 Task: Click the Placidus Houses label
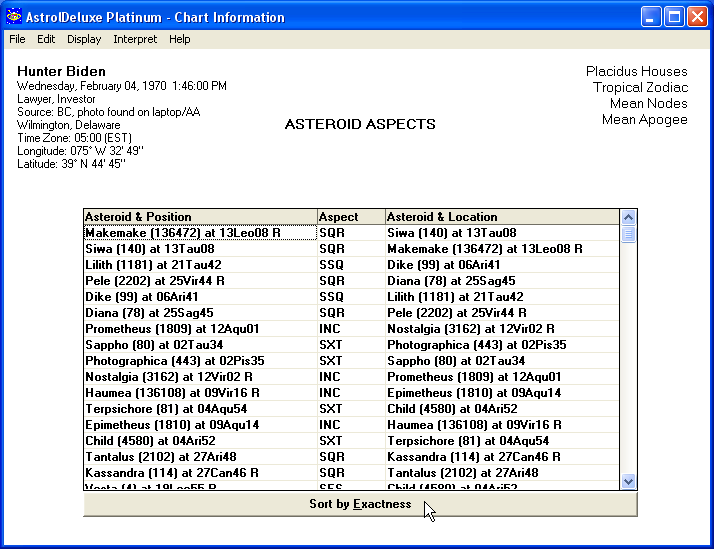pyautogui.click(x=637, y=71)
